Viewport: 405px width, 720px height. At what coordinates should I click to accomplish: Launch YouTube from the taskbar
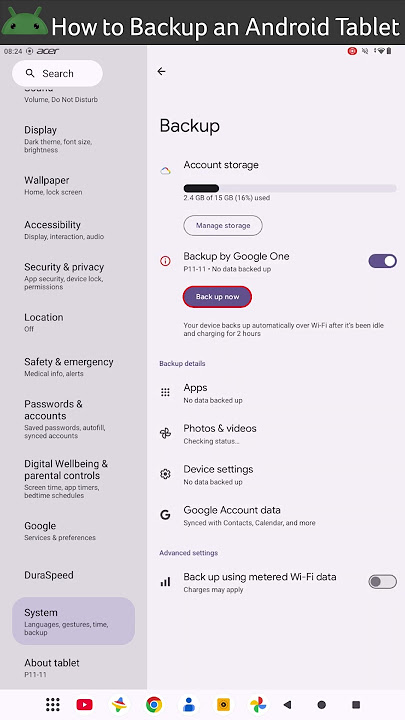coord(84,704)
